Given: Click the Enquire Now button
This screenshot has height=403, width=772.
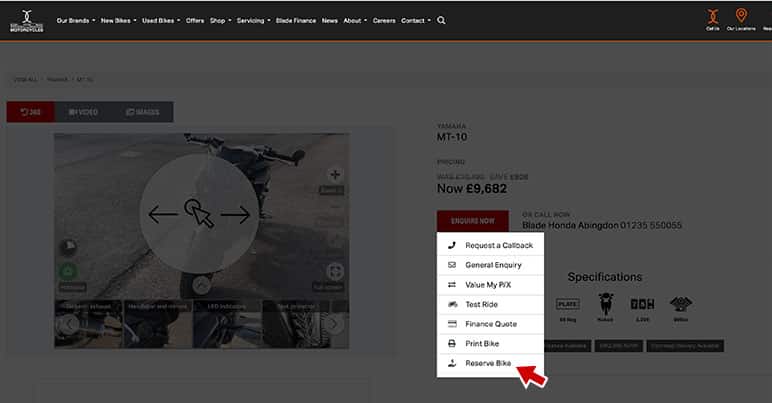Looking at the screenshot, I should (x=473, y=221).
